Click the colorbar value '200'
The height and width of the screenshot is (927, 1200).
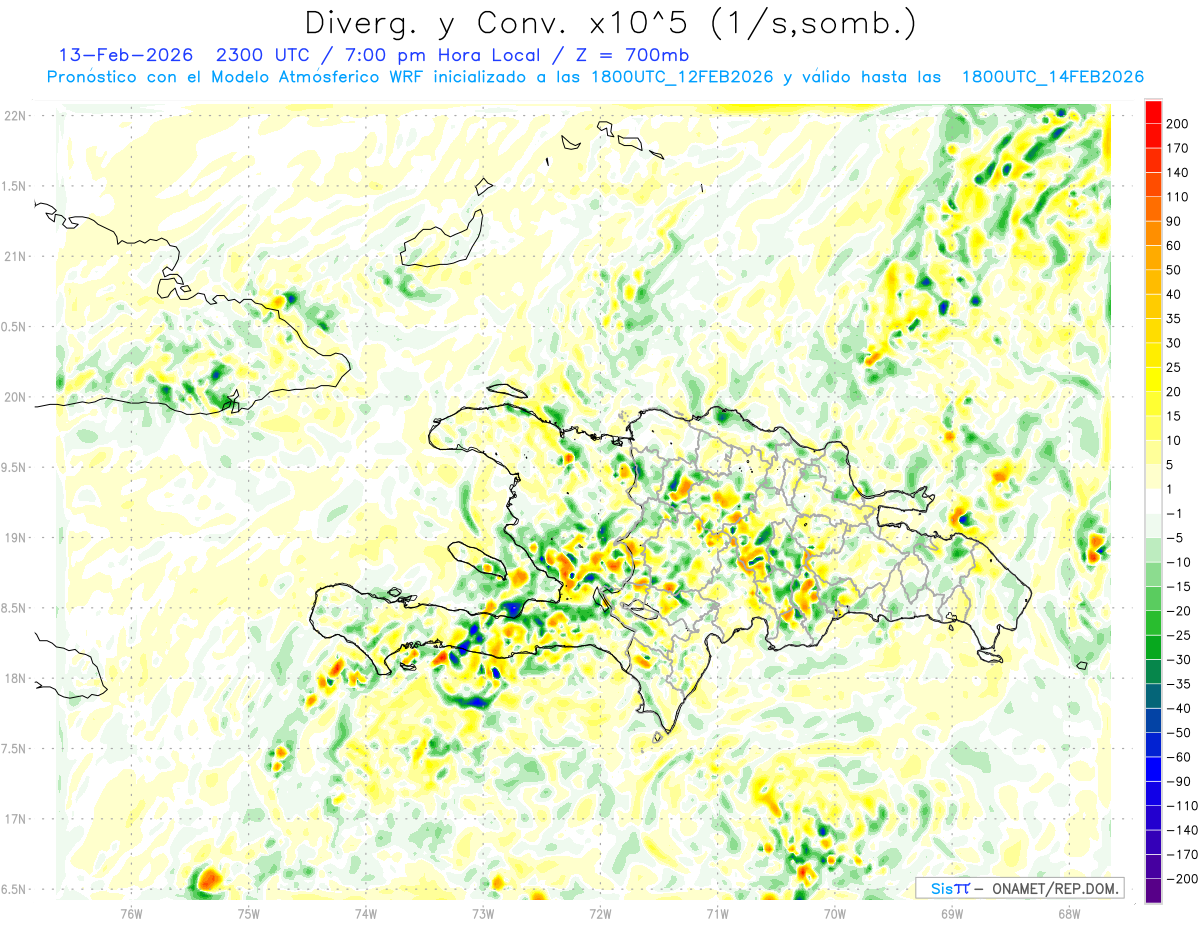(1179, 124)
